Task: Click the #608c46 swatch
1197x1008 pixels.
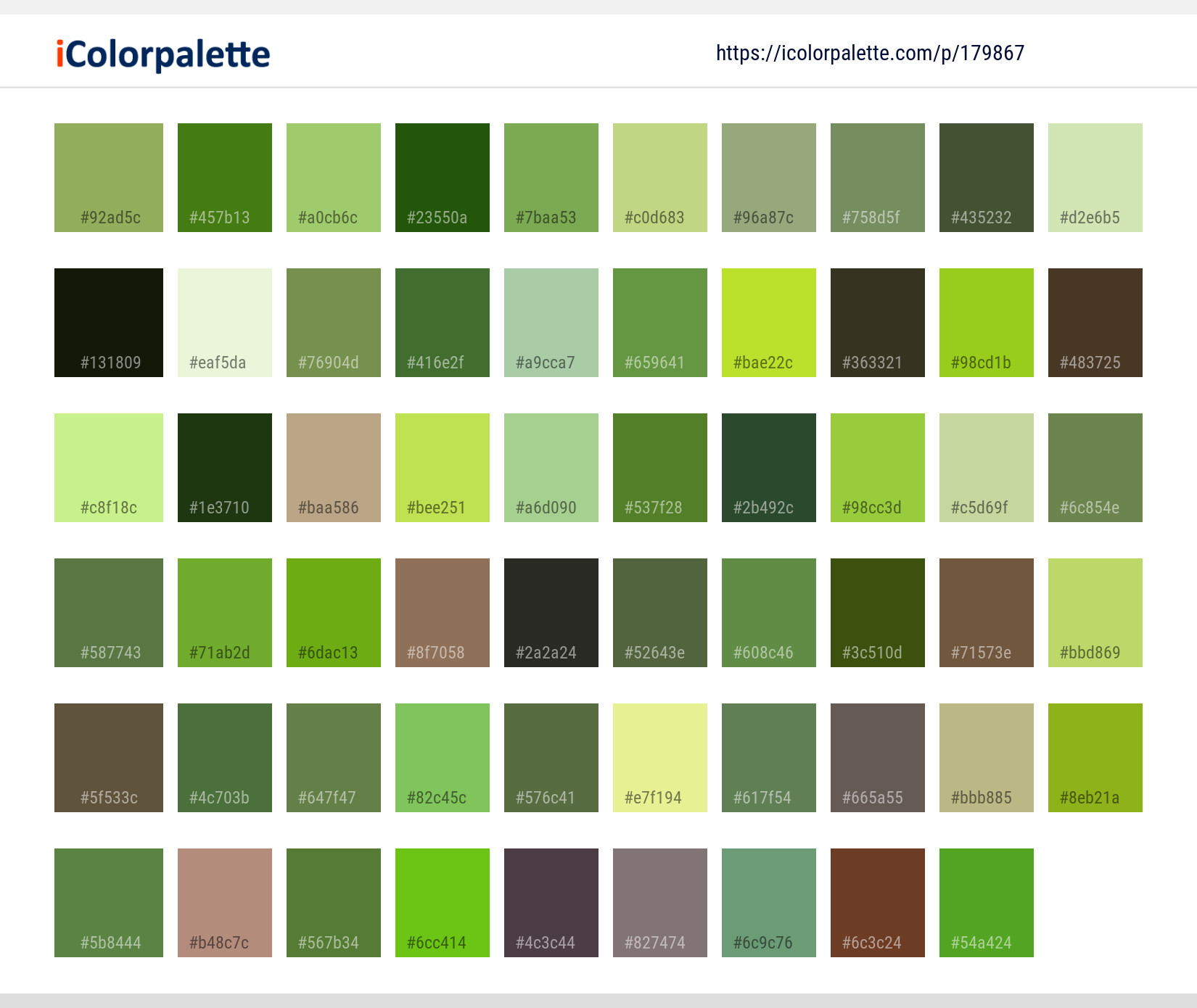Action: pos(769,613)
